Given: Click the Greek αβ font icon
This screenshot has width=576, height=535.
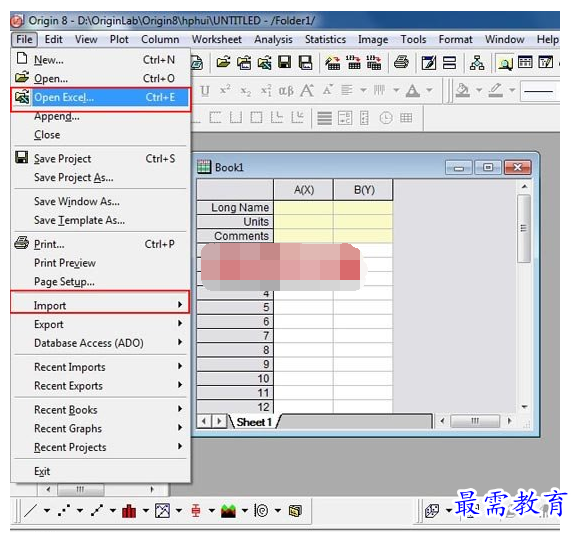Looking at the screenshot, I should pos(286,90).
